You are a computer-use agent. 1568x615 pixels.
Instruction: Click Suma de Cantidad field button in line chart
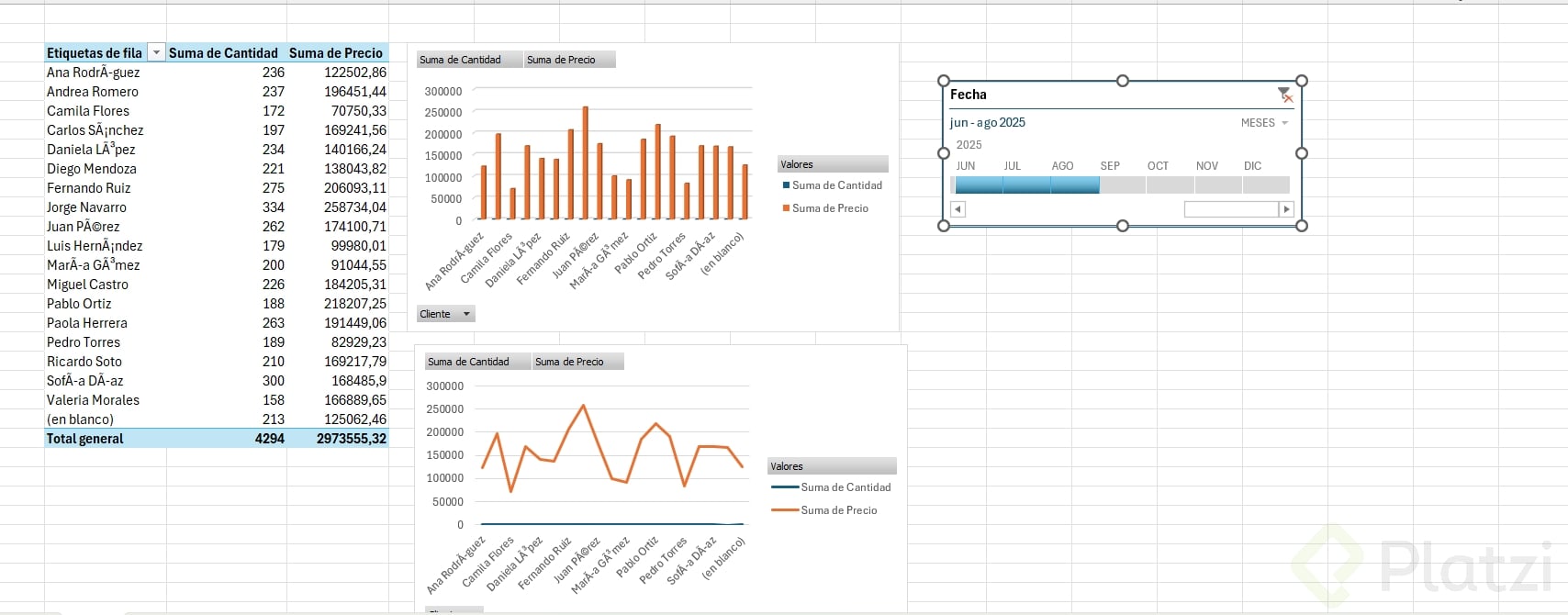coord(478,362)
